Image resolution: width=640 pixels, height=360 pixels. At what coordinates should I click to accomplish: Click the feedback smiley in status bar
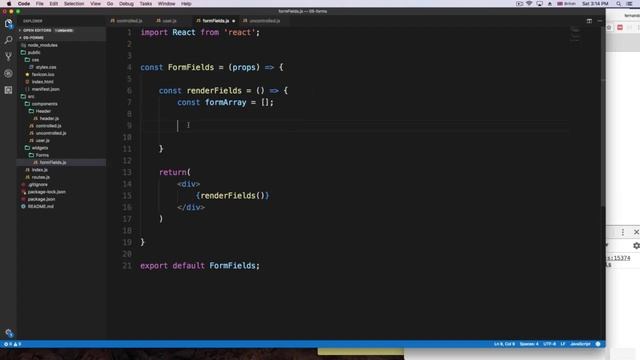tap(598, 344)
